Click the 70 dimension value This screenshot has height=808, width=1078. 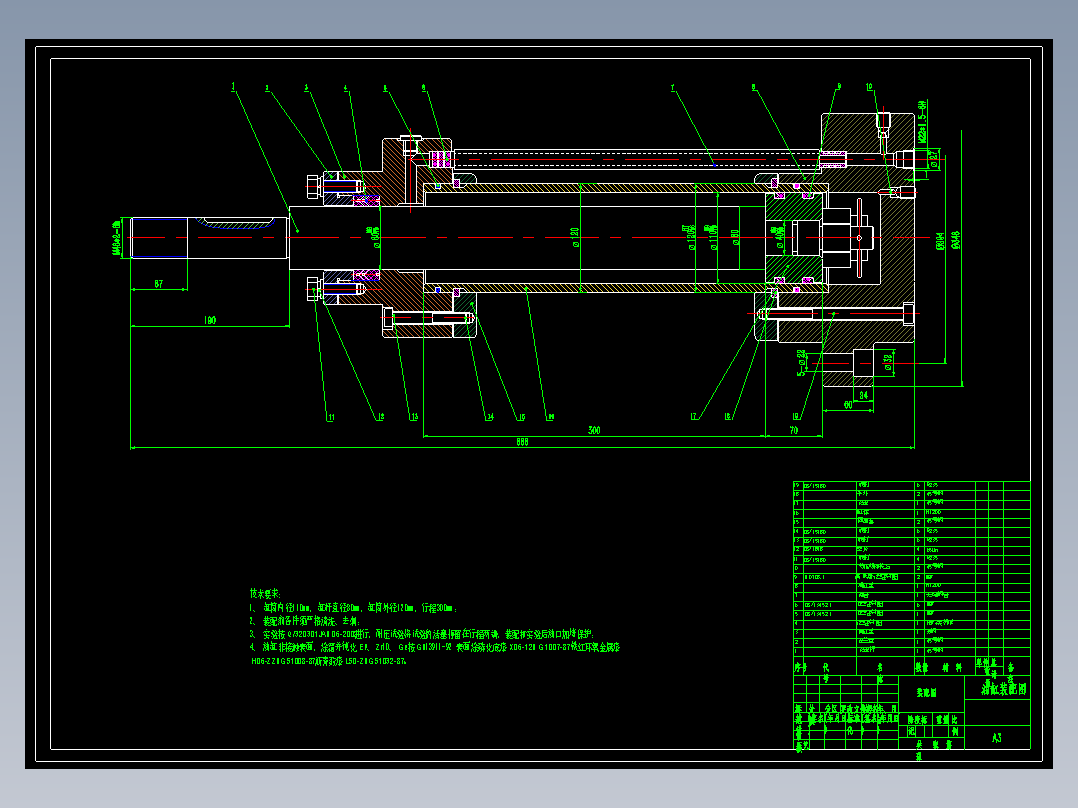coord(794,430)
